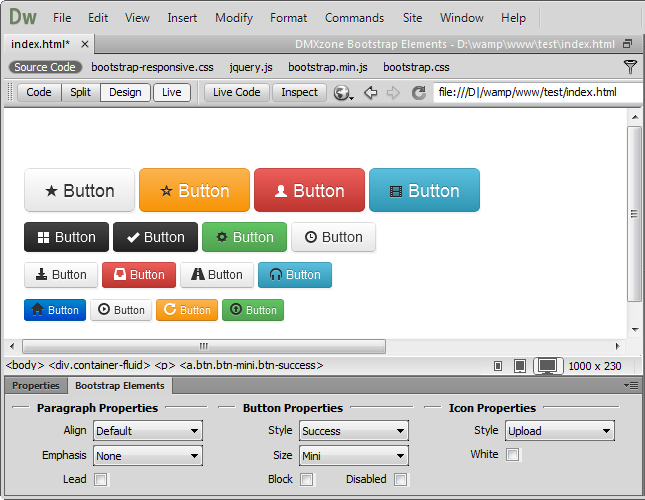
Task: Click the white download icon Button
Action: [61, 275]
